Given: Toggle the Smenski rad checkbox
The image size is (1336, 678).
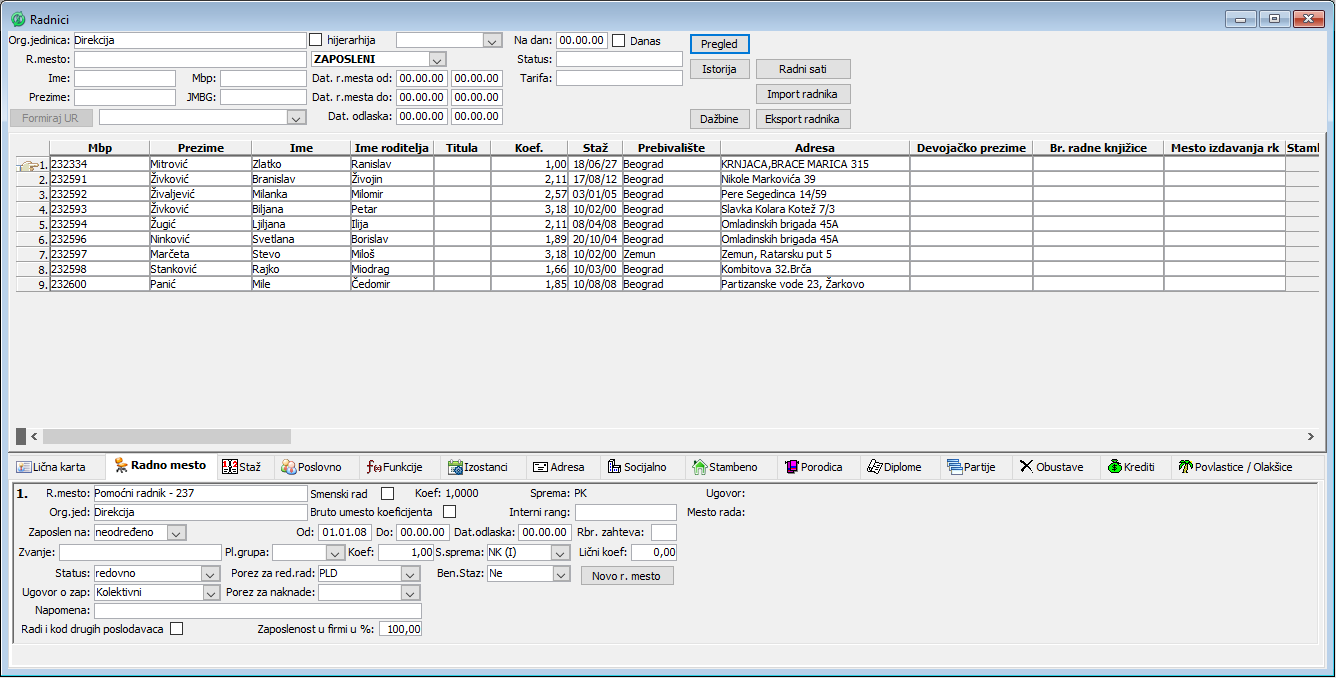Looking at the screenshot, I should coord(388,493).
